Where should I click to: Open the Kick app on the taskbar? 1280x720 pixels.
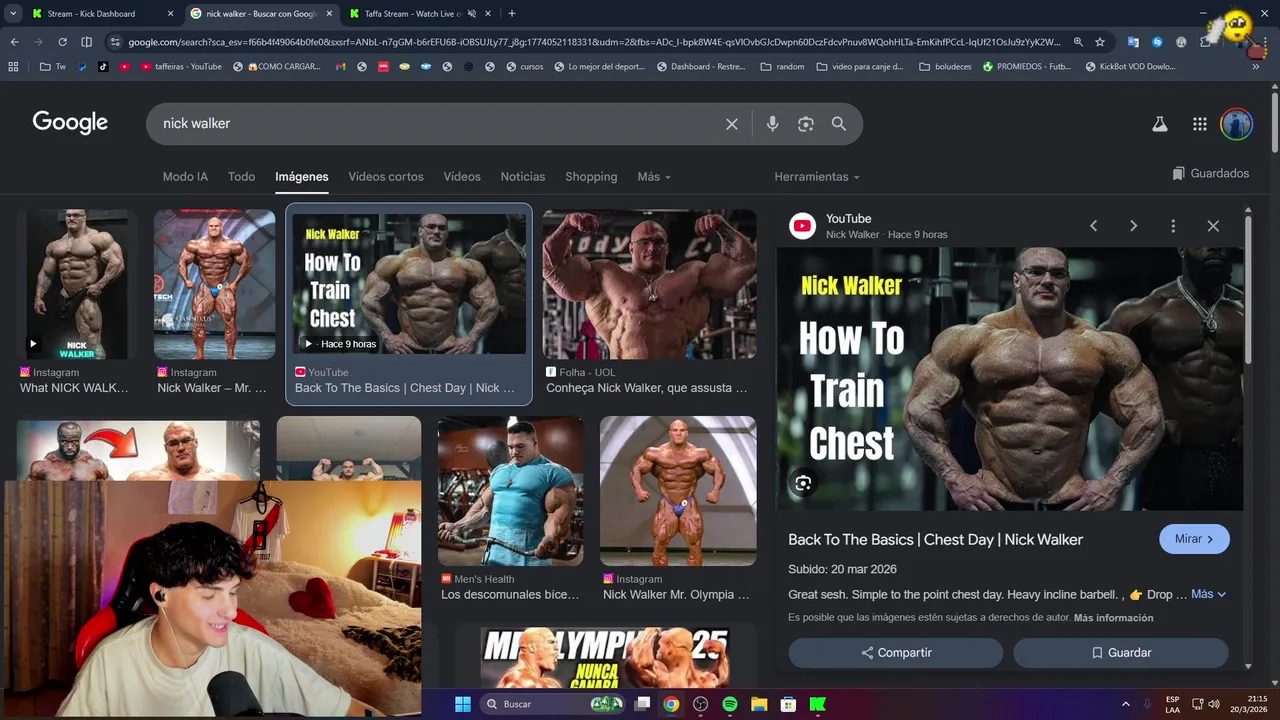818,704
